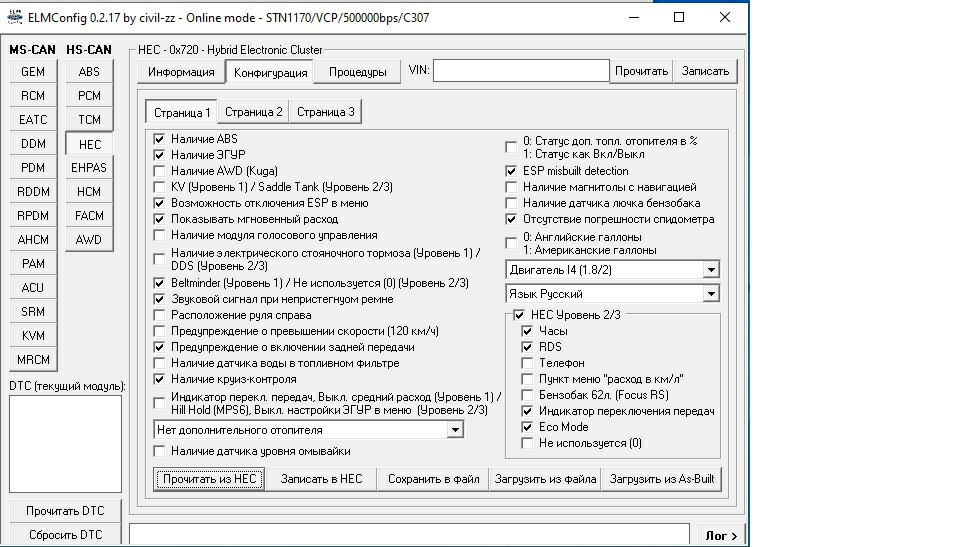Image resolution: width=960 pixels, height=547 pixels.
Task: Enable Наличие датчика уровня омывайки checkbox
Action: point(159,451)
